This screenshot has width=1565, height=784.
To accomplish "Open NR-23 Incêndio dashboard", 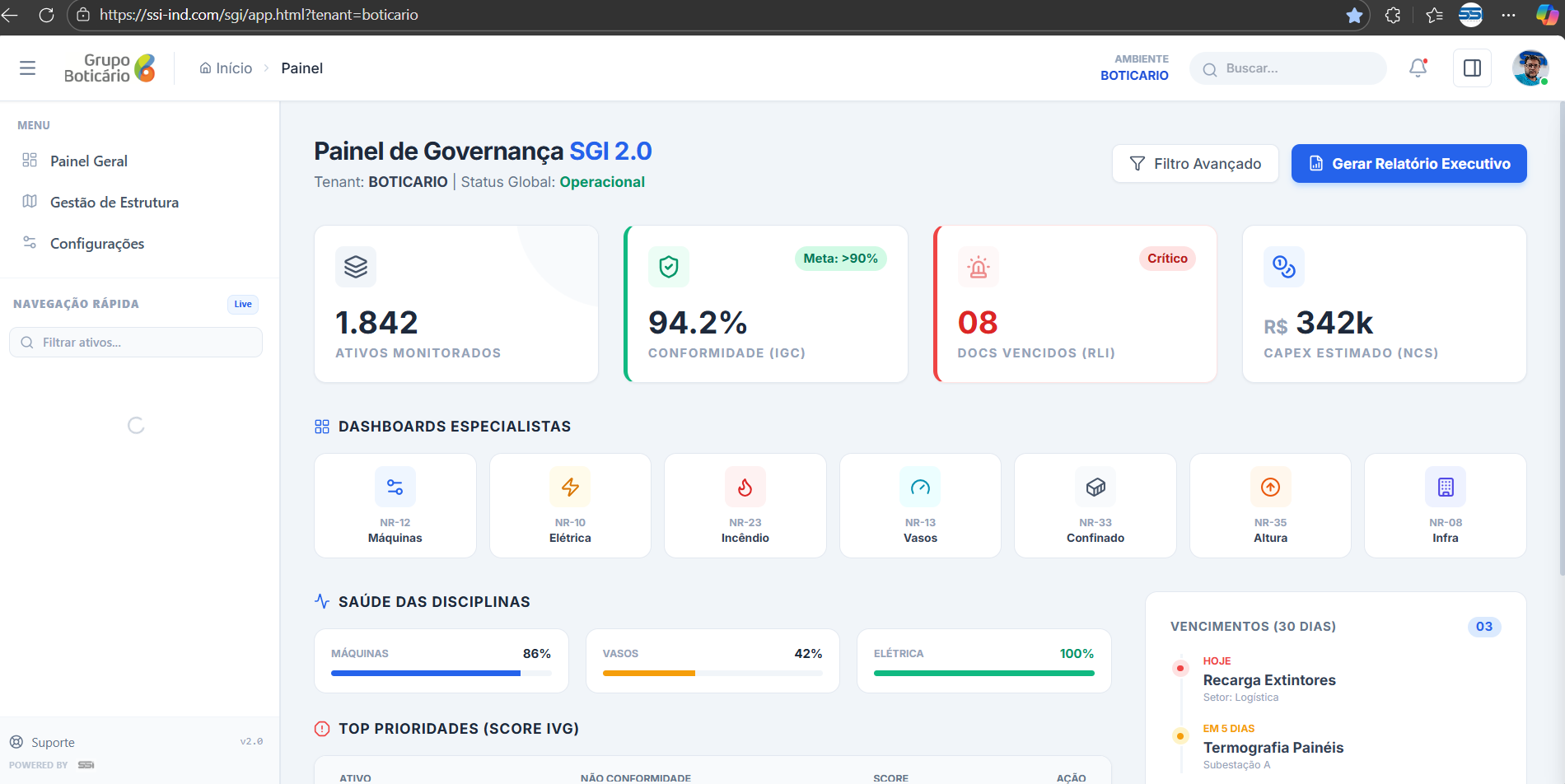I will point(745,506).
